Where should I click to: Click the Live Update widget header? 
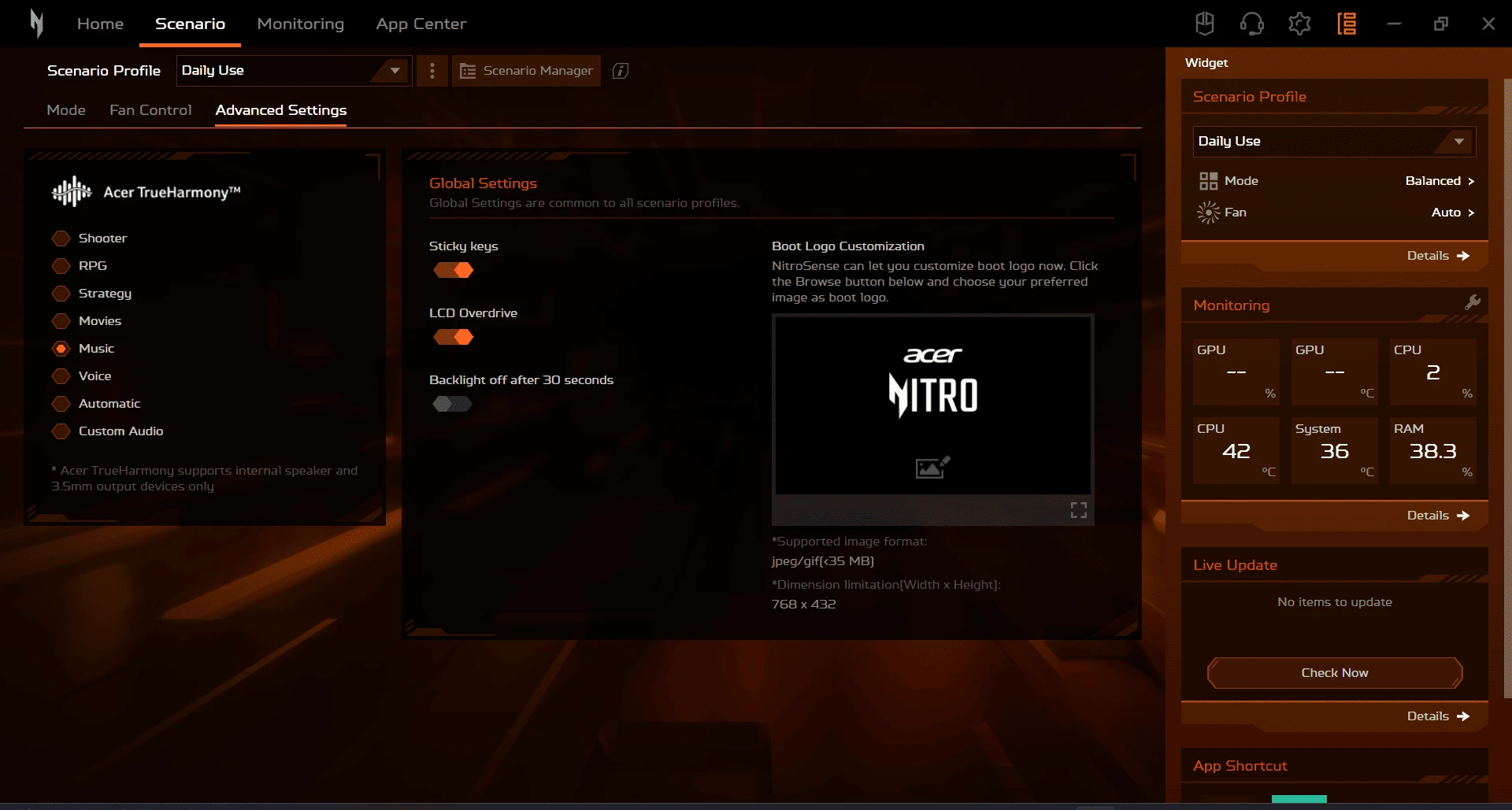pos(1335,565)
